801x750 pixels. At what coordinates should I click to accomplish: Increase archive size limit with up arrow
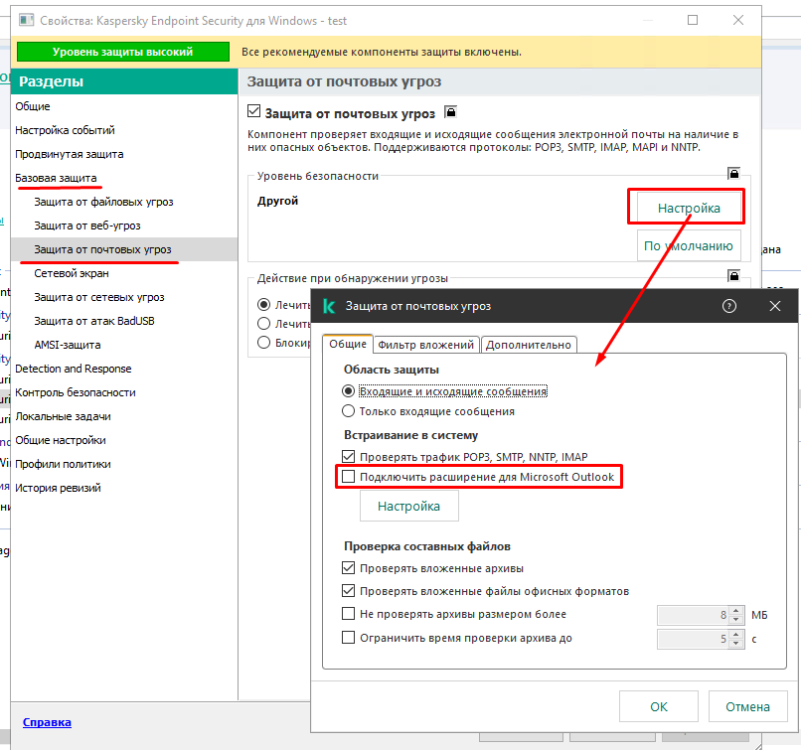point(736,611)
